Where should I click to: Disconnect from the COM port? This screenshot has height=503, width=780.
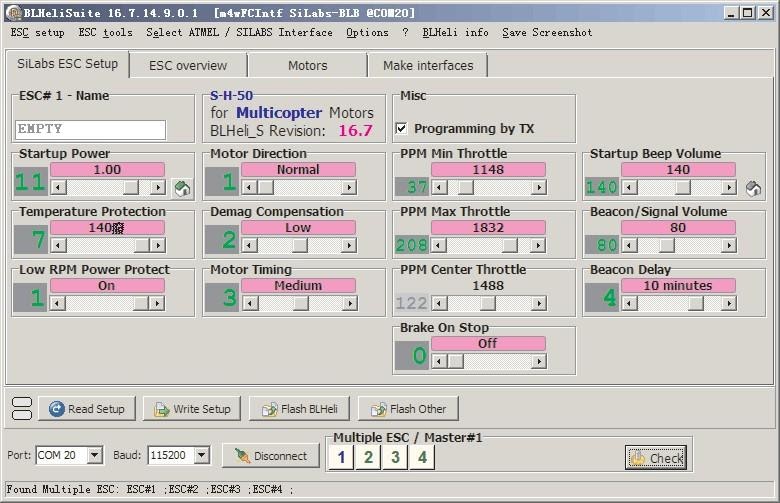271,456
